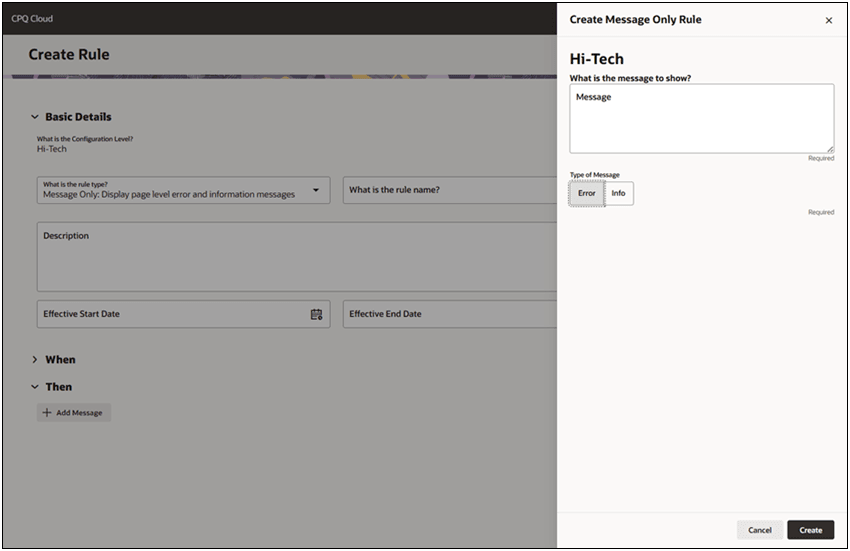Collapse the Basic Details section
The width and height of the screenshot is (850, 551).
tap(35, 117)
